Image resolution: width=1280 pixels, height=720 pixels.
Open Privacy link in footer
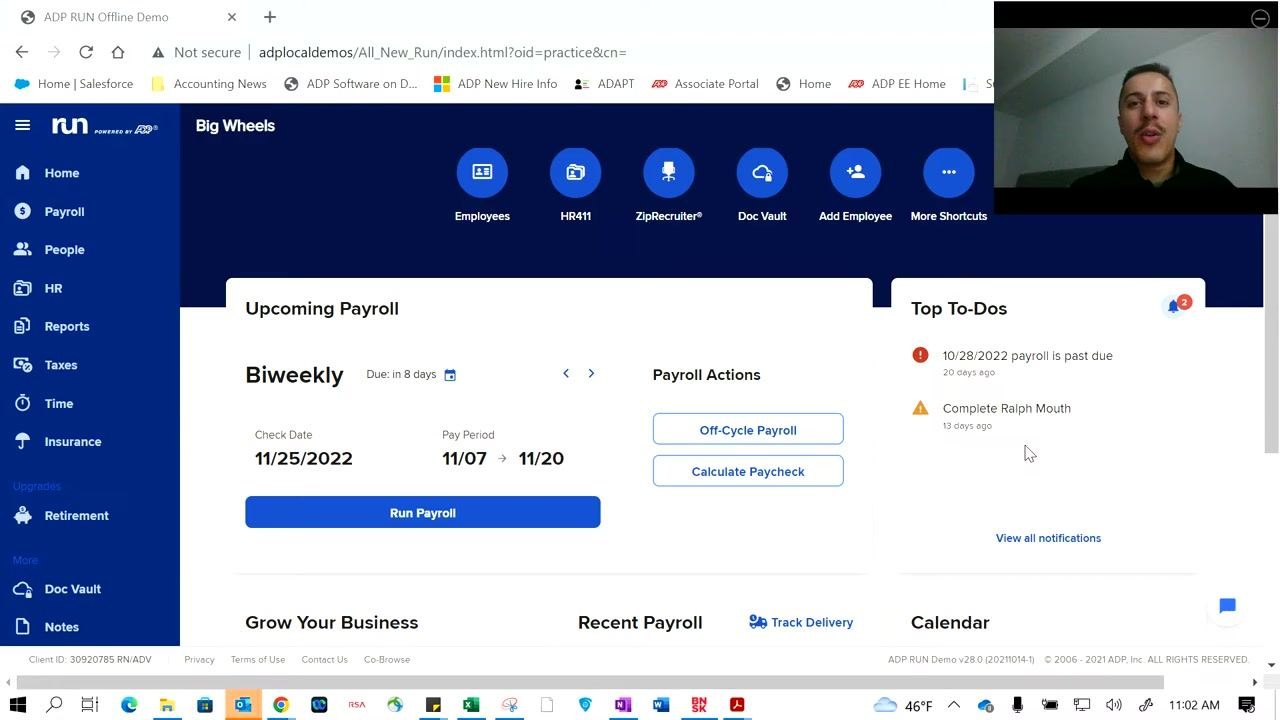point(199,660)
